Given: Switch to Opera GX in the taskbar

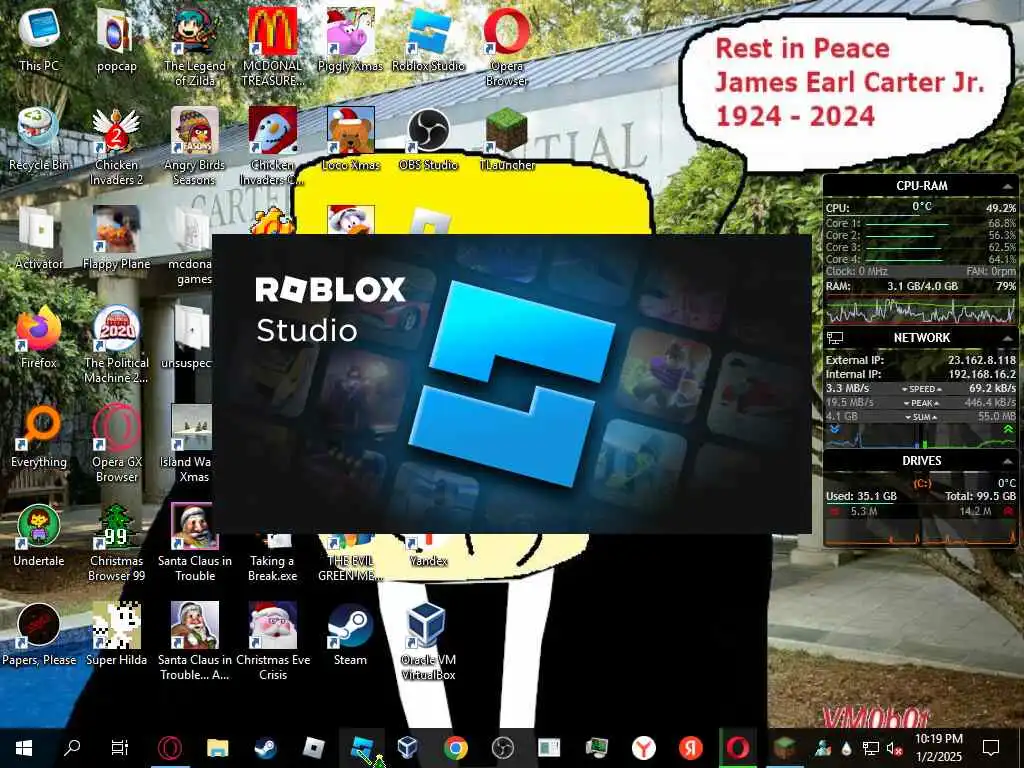Looking at the screenshot, I should click(169, 748).
